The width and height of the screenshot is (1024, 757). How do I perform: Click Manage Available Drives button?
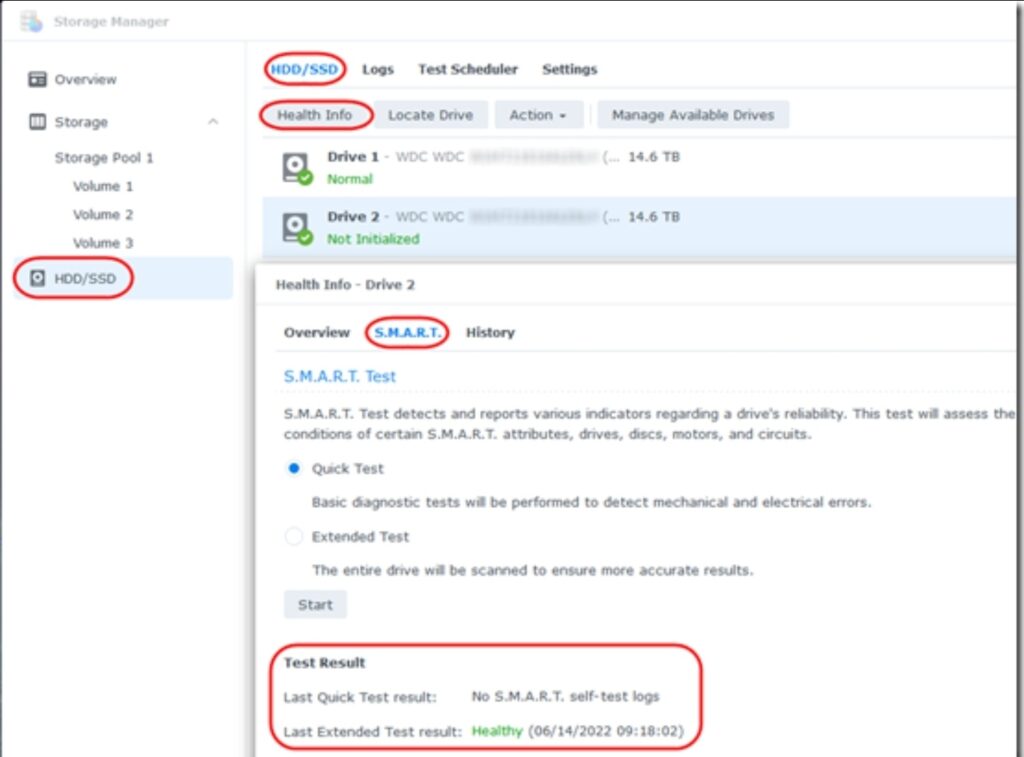693,115
